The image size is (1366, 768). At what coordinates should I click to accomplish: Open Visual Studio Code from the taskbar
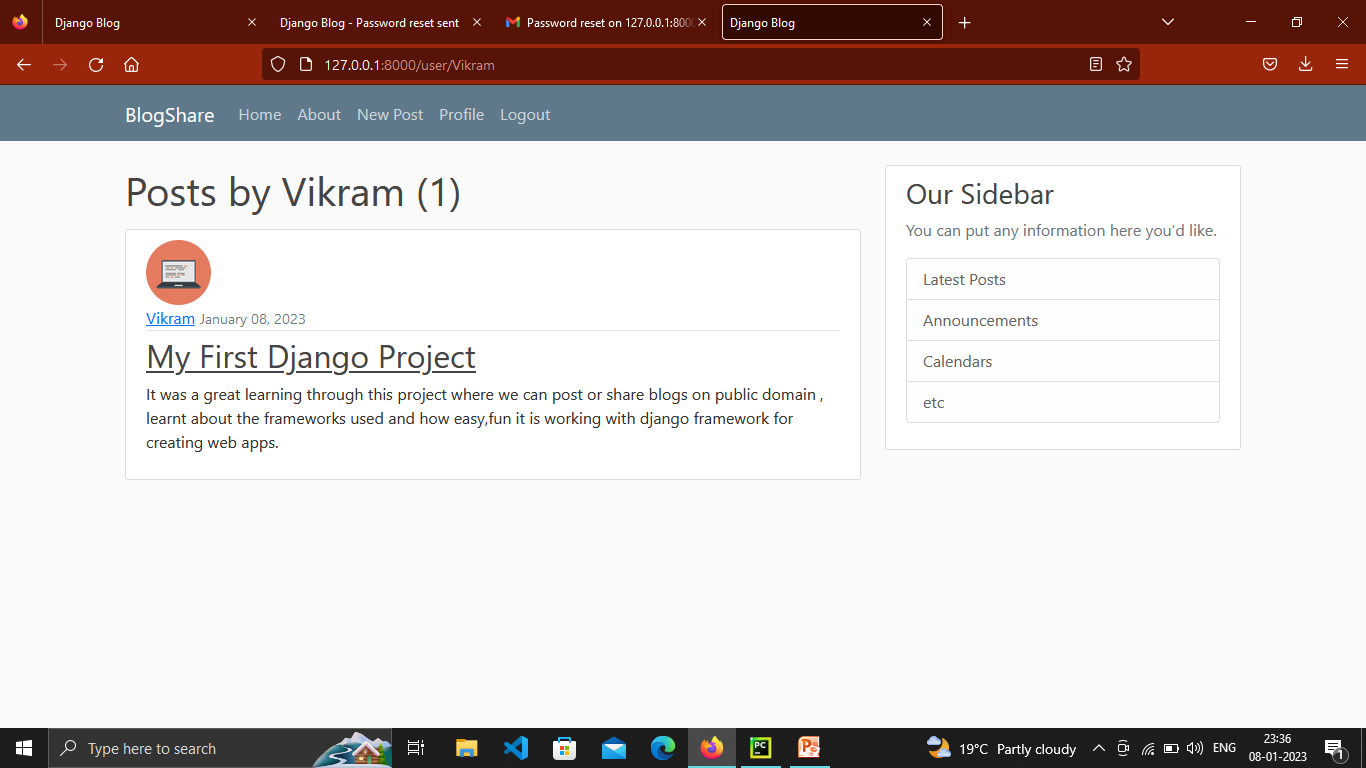pyautogui.click(x=516, y=748)
